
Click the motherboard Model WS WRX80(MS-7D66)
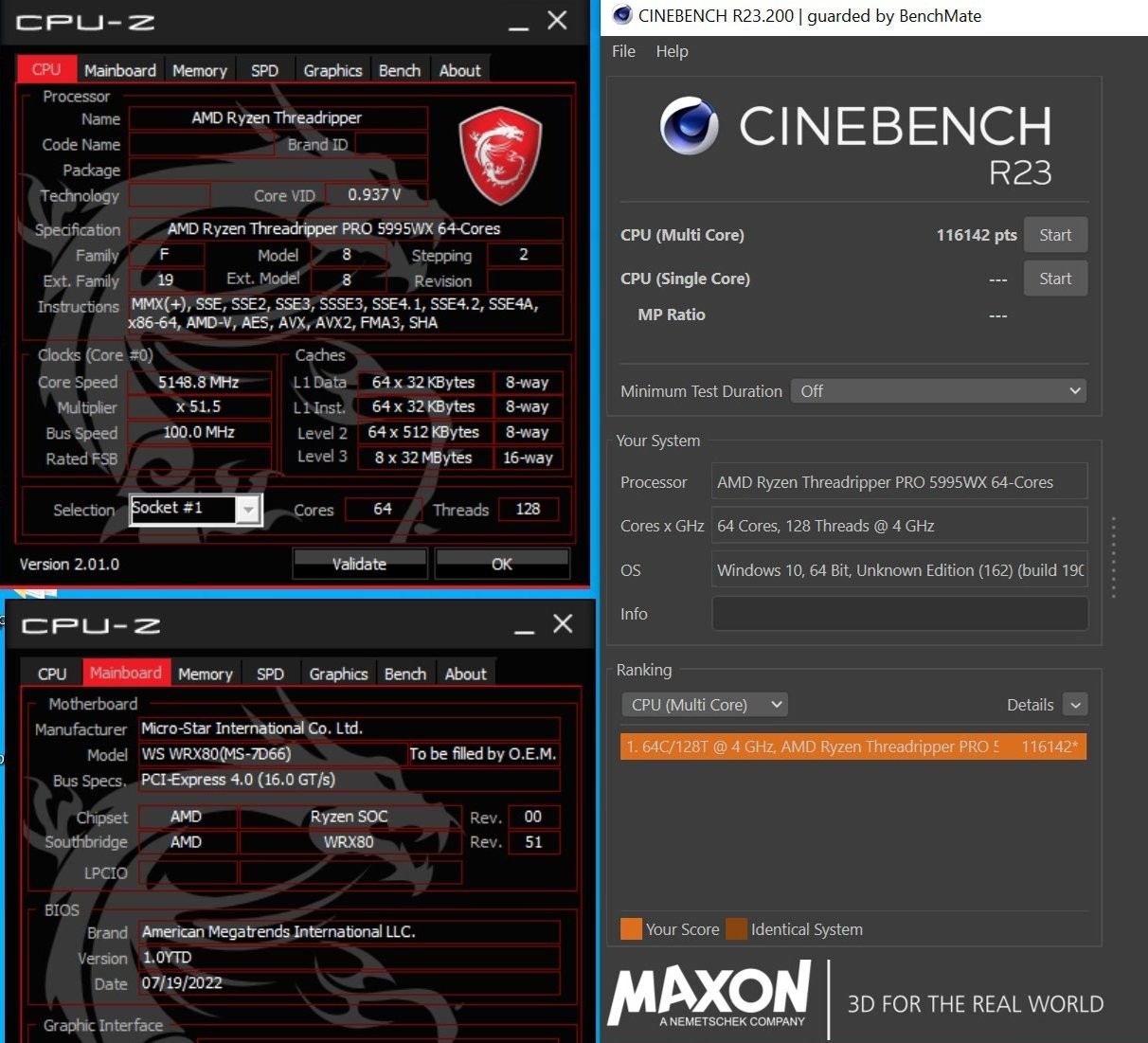coord(273,754)
